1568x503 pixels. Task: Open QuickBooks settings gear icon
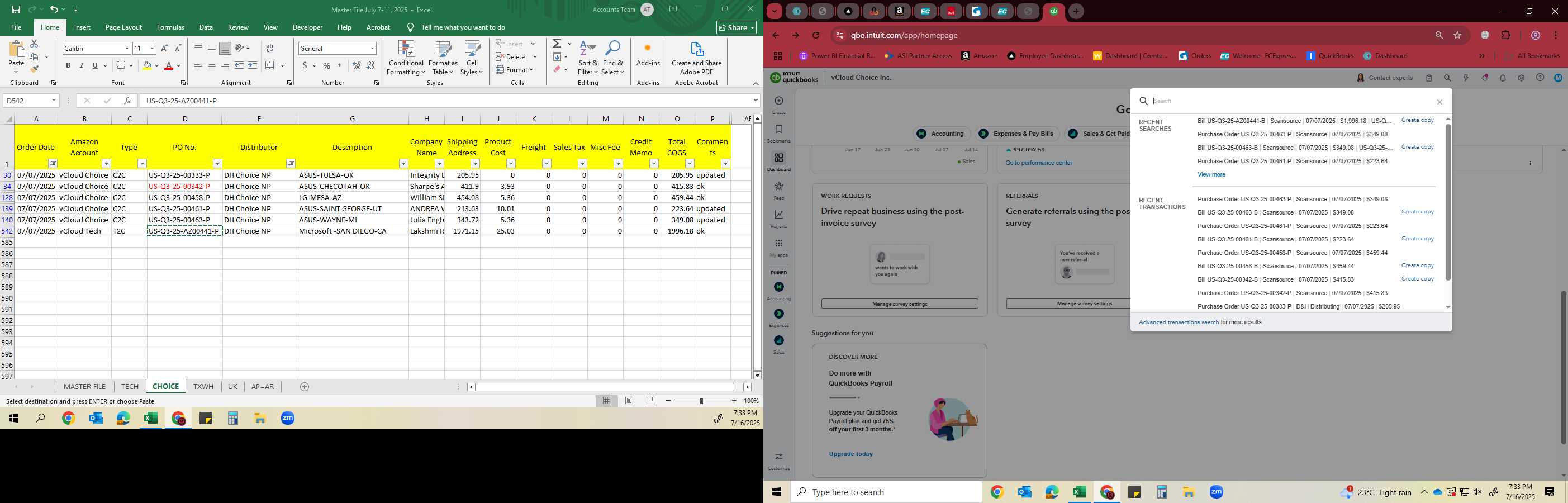1521,78
